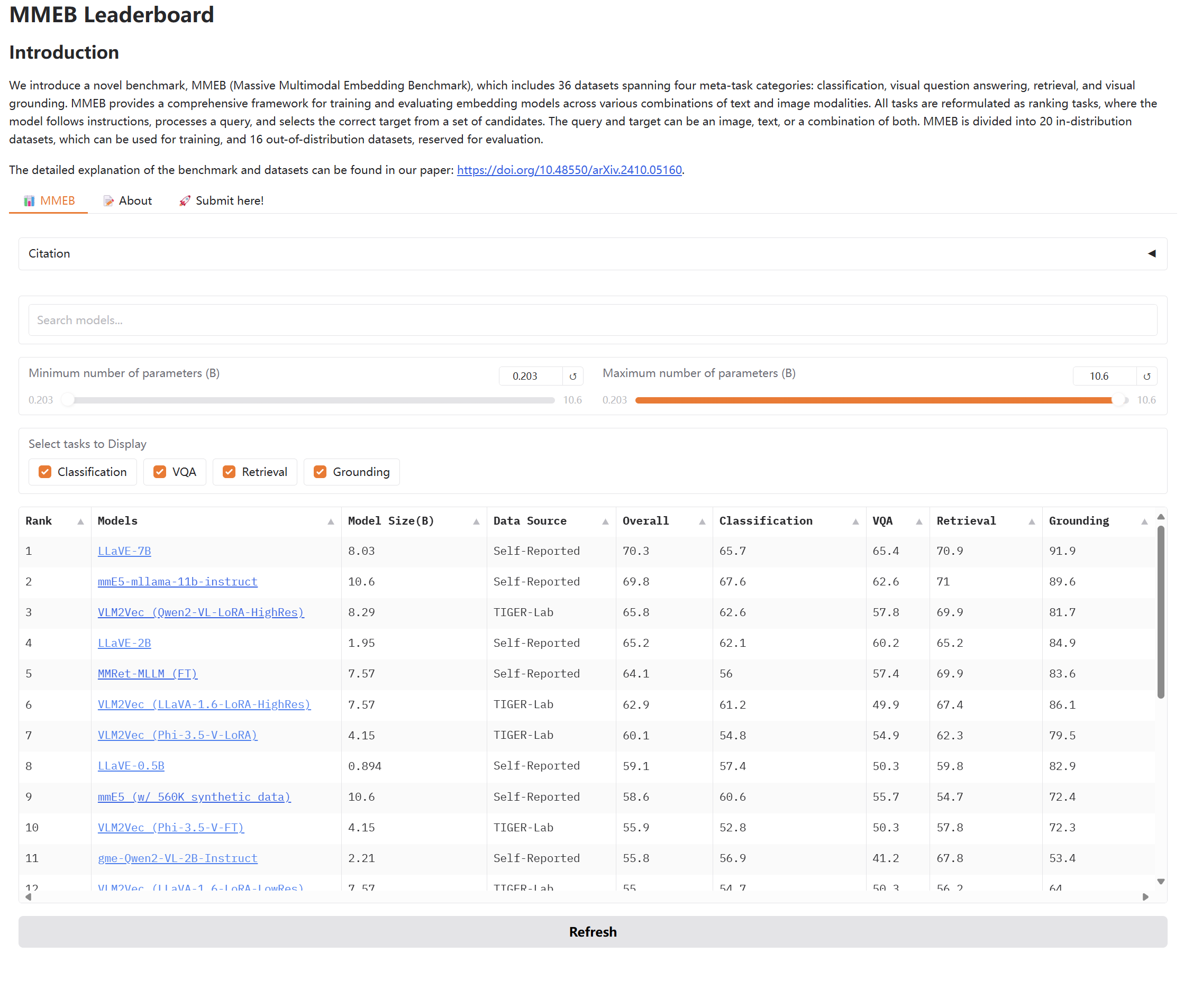Viewport: 1202px width, 1008px height.
Task: Reset maximum parameters value icon
Action: (1147, 377)
